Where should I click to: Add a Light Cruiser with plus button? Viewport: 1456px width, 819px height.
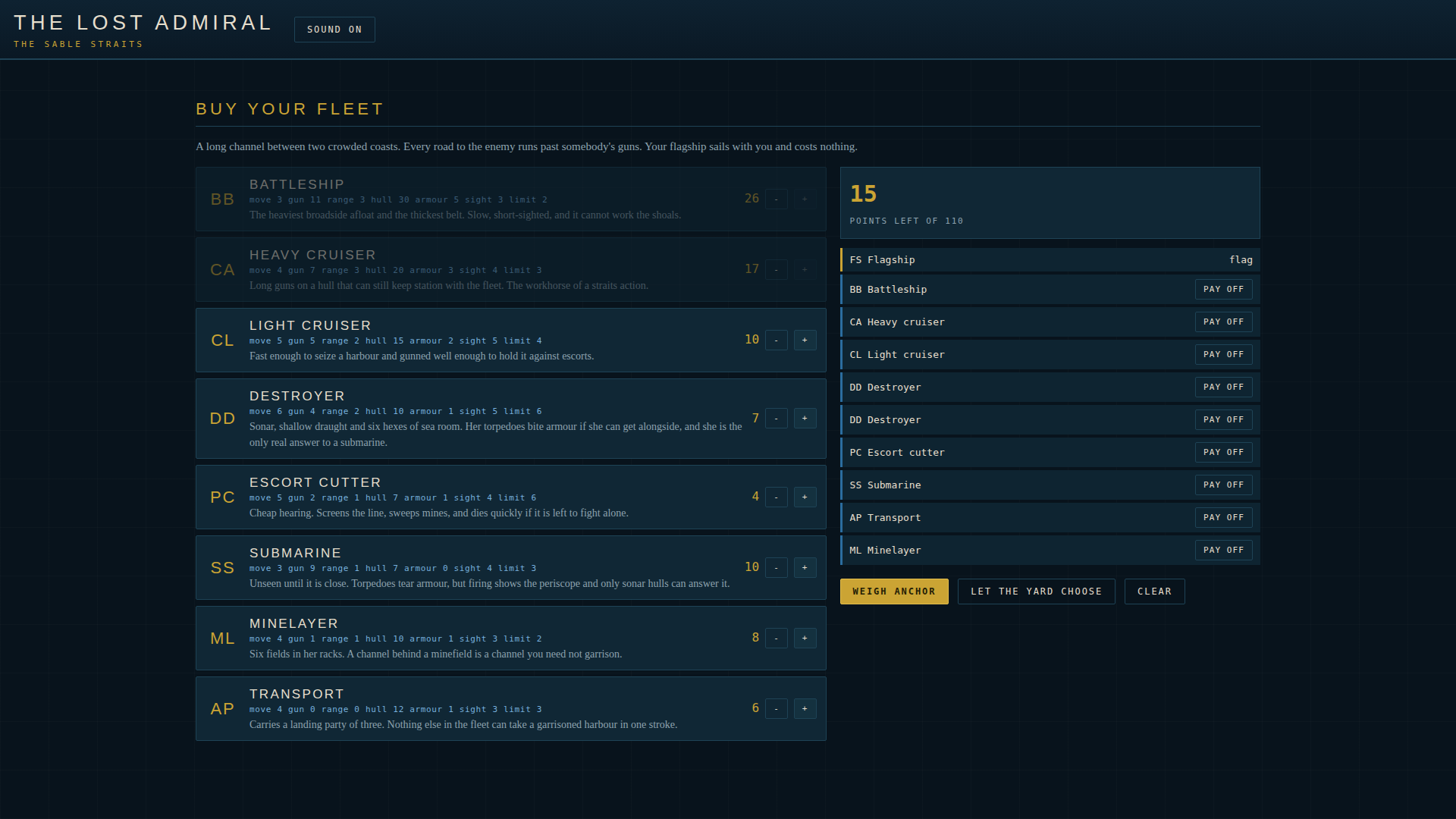(x=805, y=340)
